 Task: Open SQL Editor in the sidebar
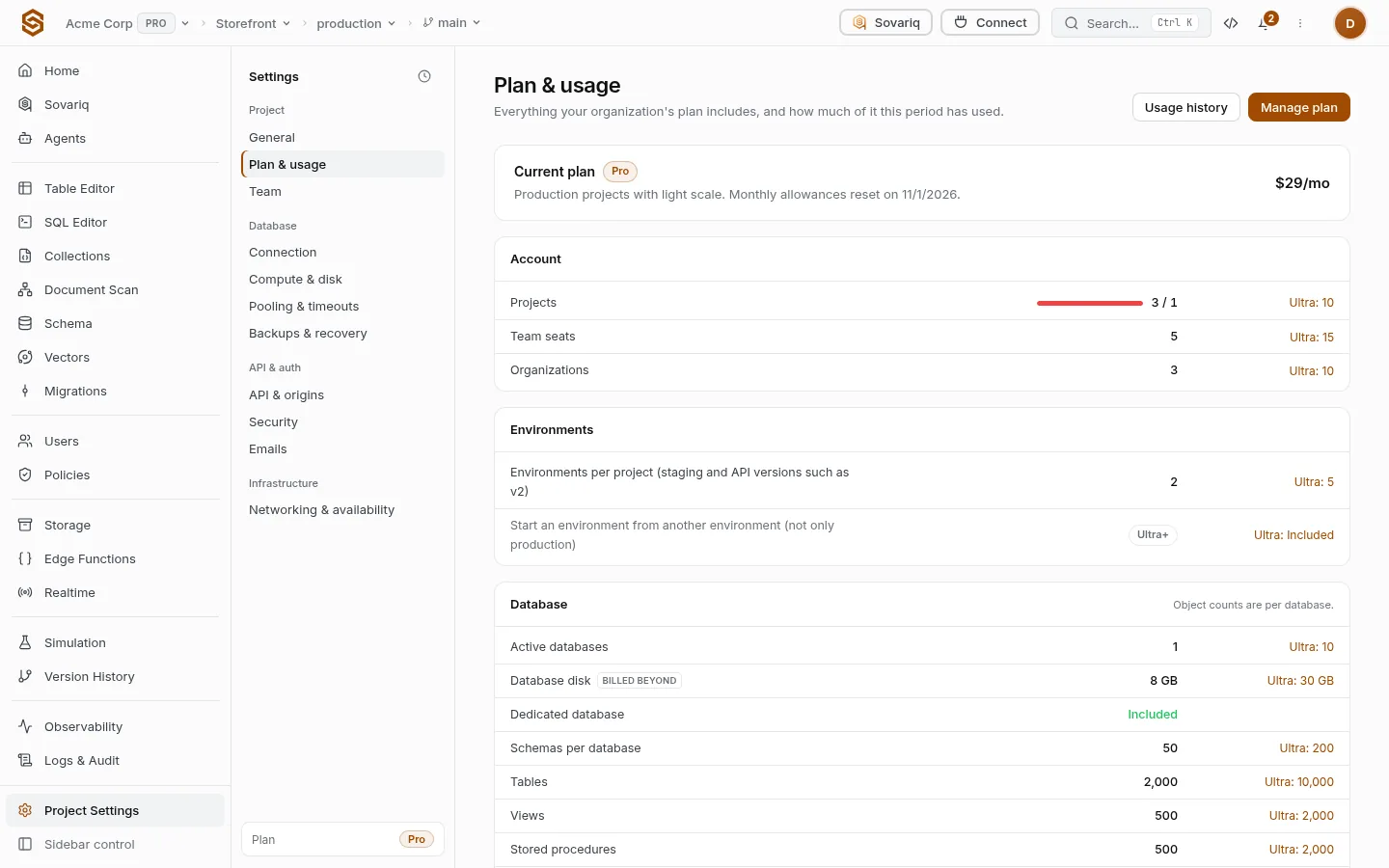point(116,222)
